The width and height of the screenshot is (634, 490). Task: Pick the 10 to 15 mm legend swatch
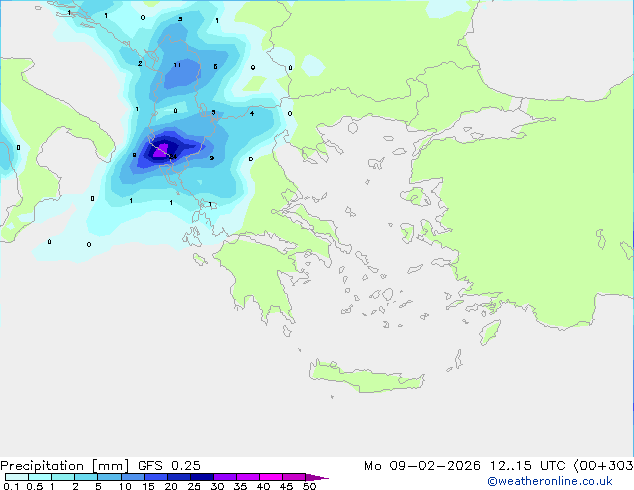pos(132,477)
